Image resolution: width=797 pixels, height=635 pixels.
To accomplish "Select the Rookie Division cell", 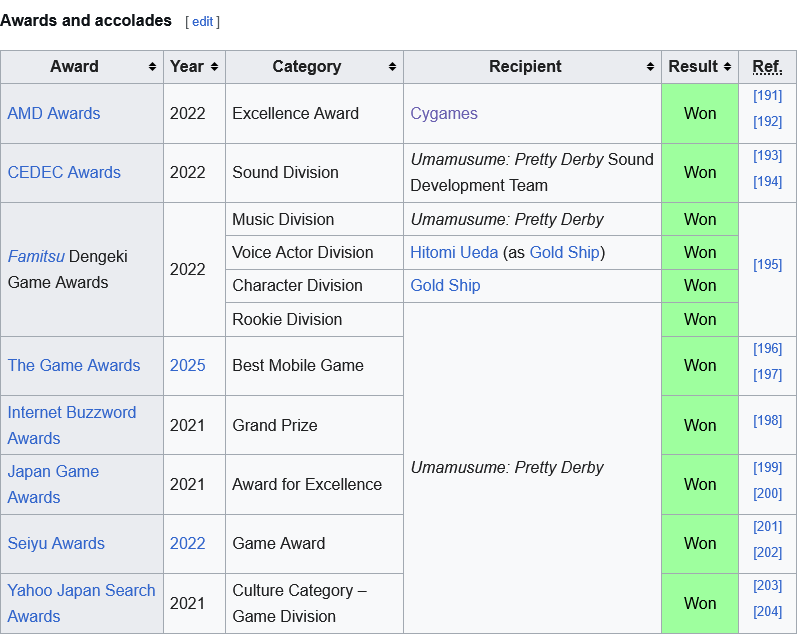I will pos(314,319).
